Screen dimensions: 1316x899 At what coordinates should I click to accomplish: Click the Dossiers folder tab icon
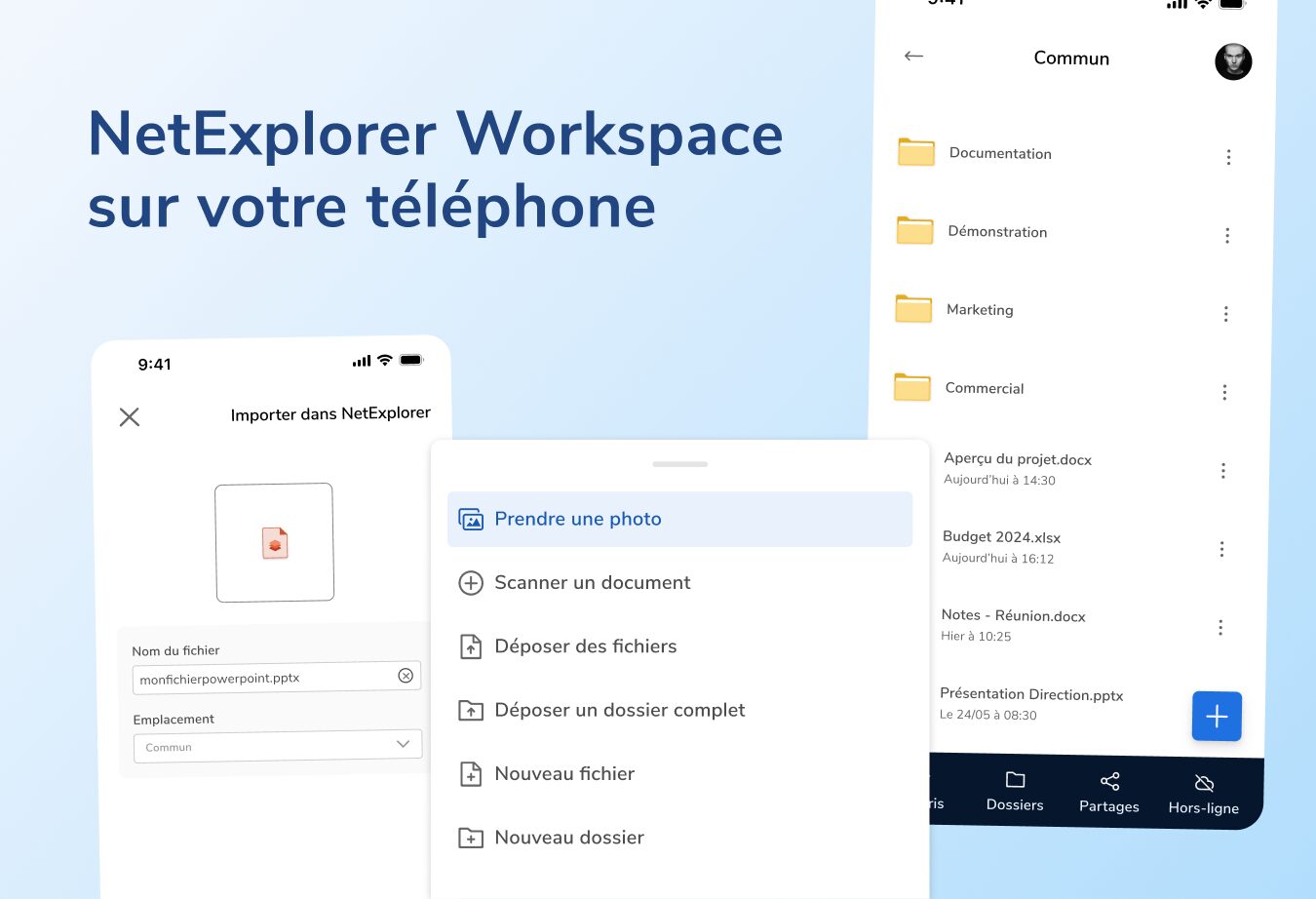[1016, 780]
